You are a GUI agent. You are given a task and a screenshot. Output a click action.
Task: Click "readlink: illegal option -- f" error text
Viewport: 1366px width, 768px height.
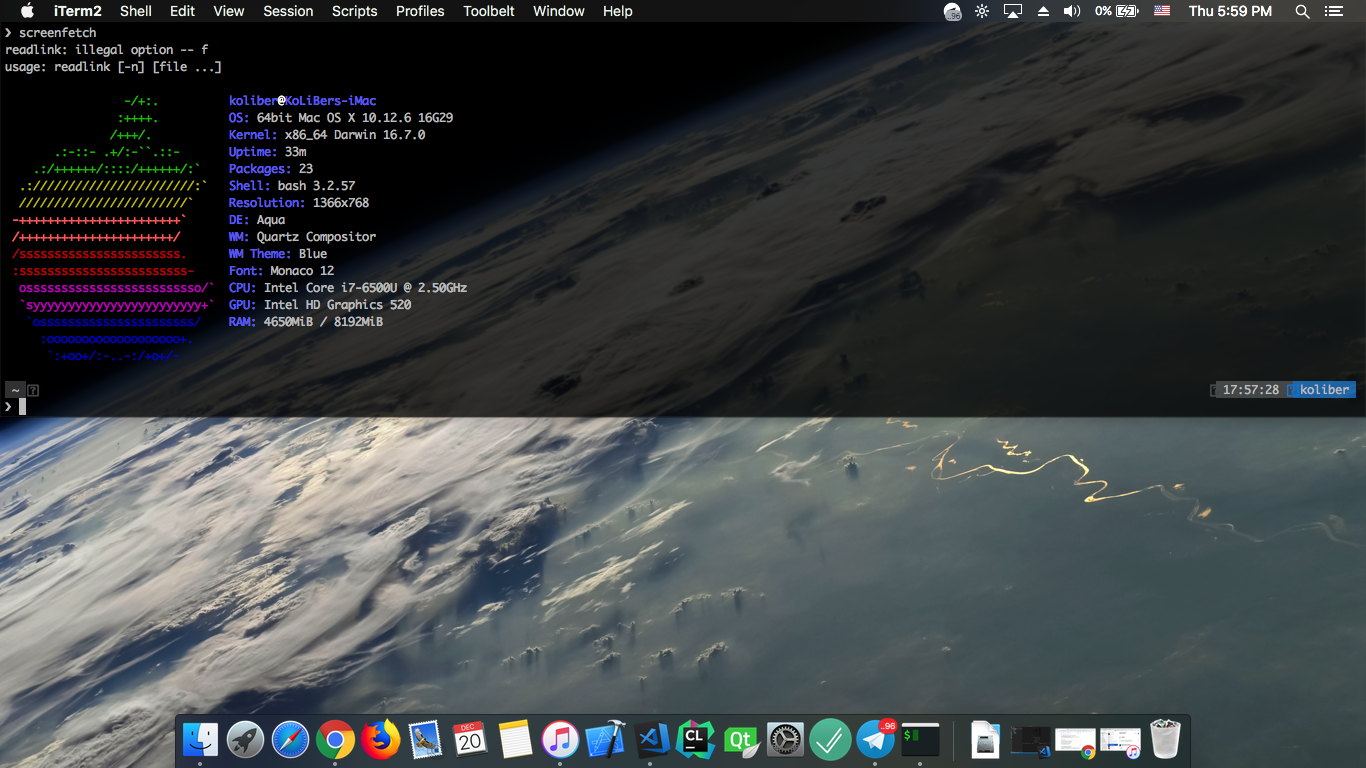(107, 50)
